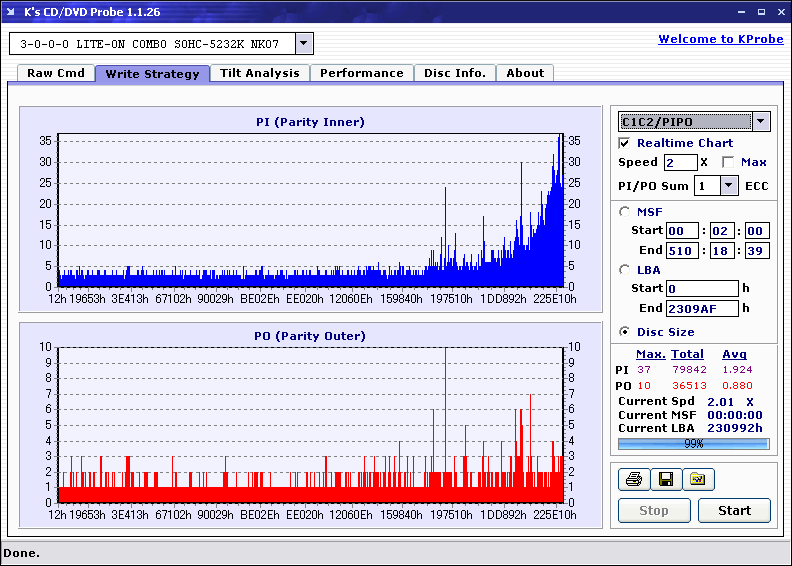The height and width of the screenshot is (566, 792).
Task: Select the MSF radio button
Action: point(625,211)
